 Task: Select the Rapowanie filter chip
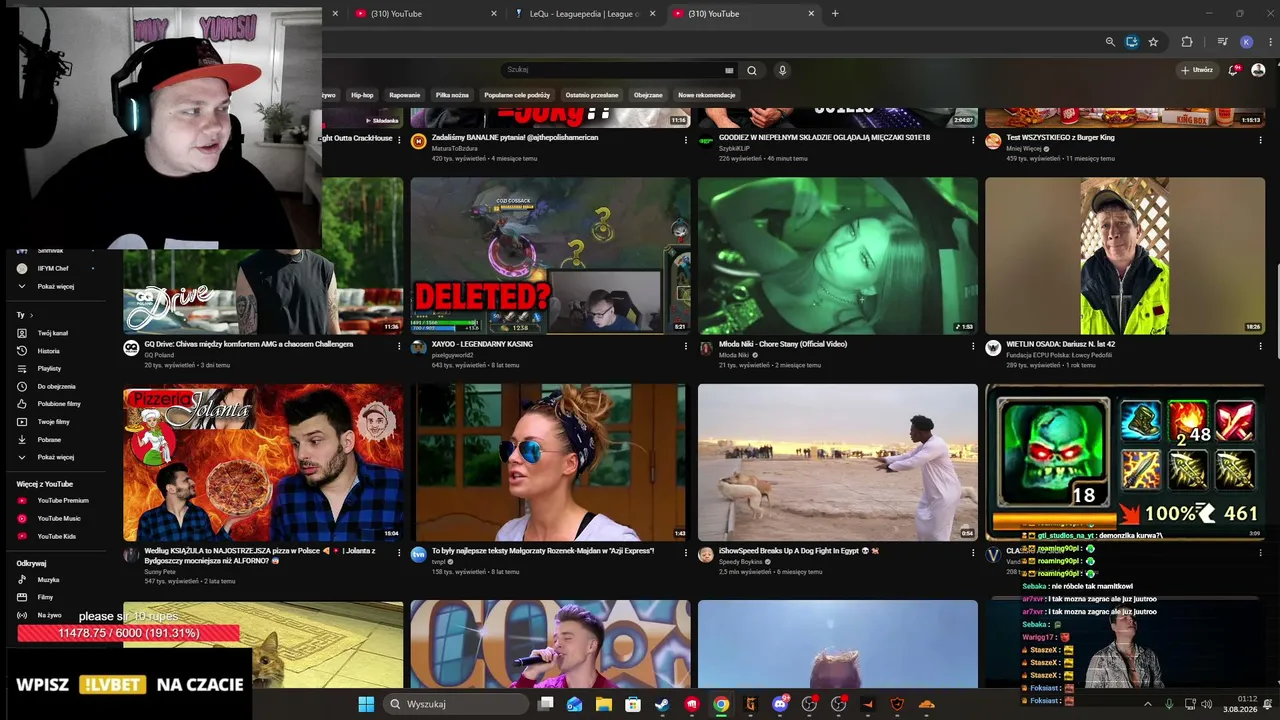pyautogui.click(x=405, y=95)
